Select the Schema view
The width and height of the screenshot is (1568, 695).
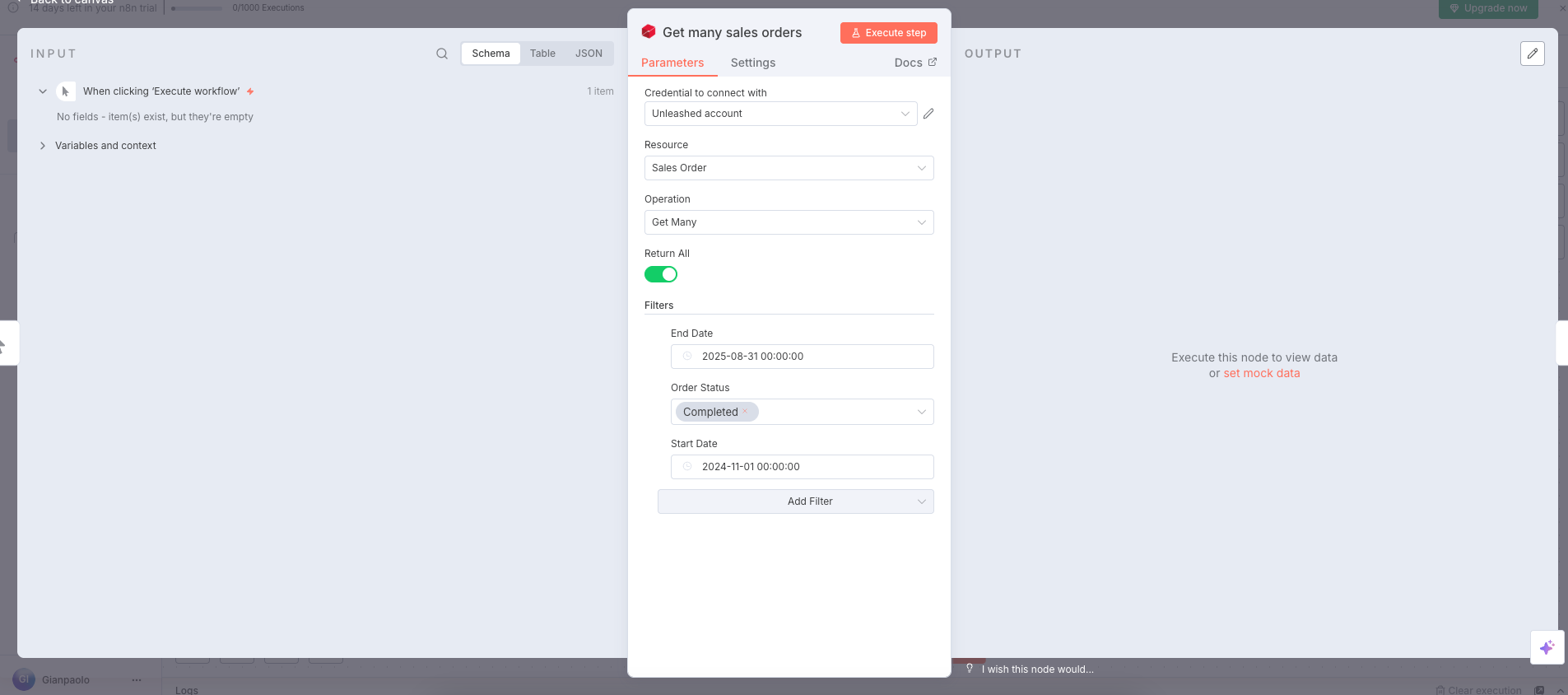491,54
